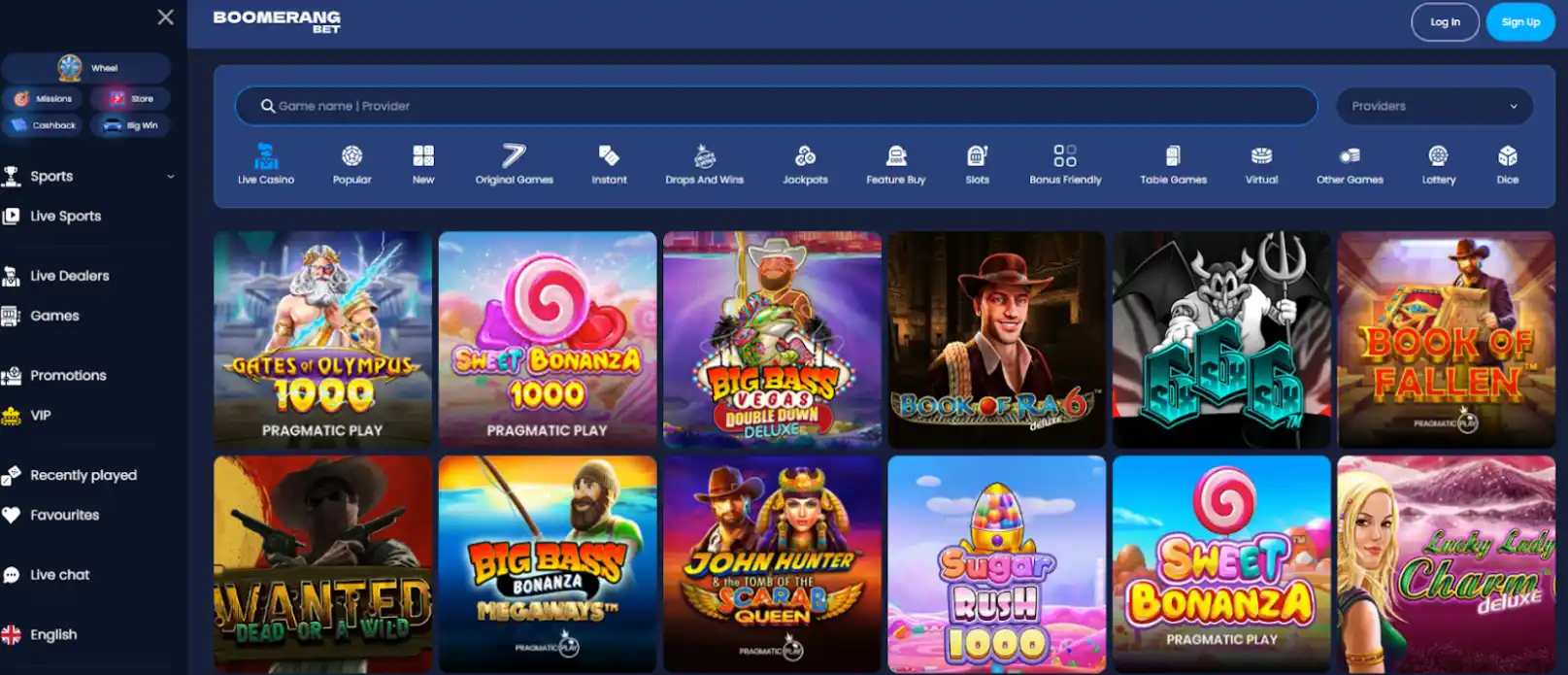Show New games category
The image size is (1568, 675).
(x=423, y=163)
